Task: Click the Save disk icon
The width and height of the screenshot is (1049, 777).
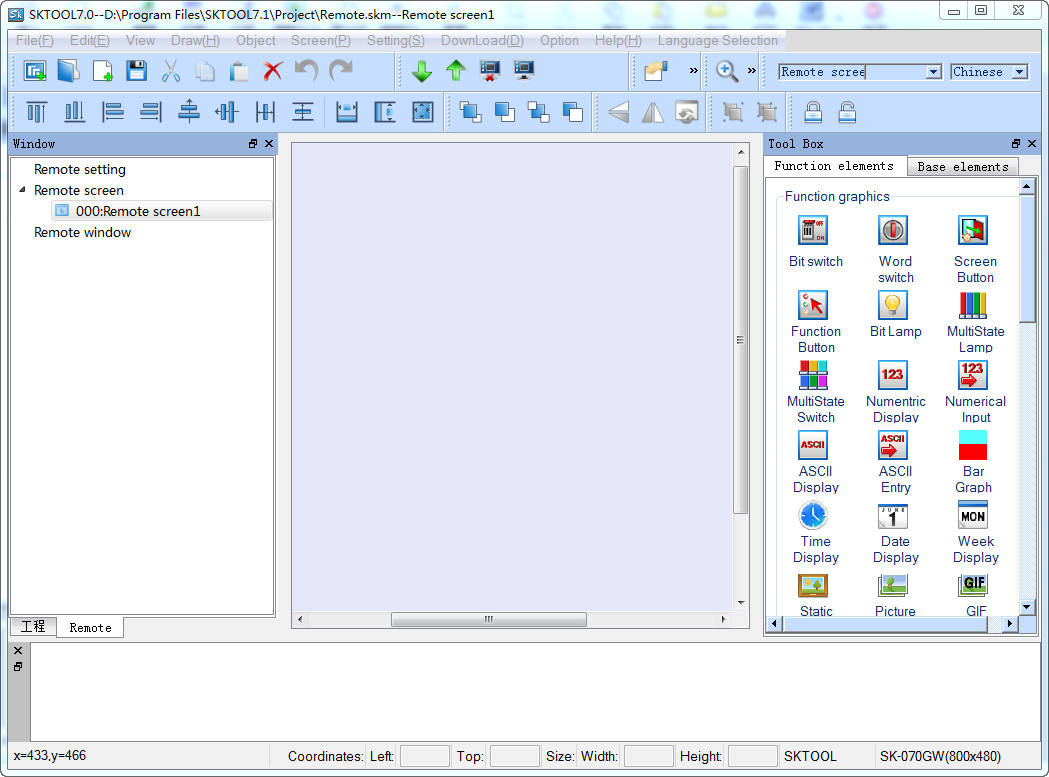Action: pos(137,71)
